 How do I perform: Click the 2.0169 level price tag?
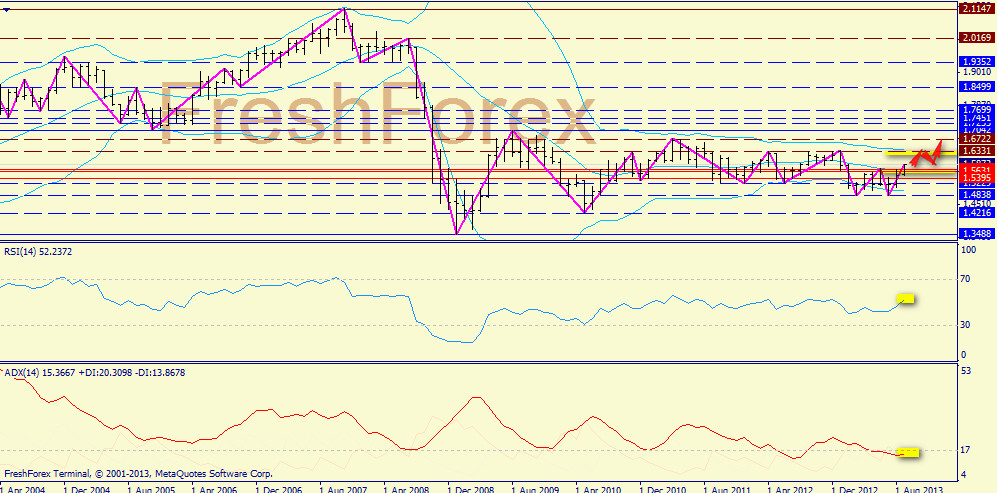[975, 38]
